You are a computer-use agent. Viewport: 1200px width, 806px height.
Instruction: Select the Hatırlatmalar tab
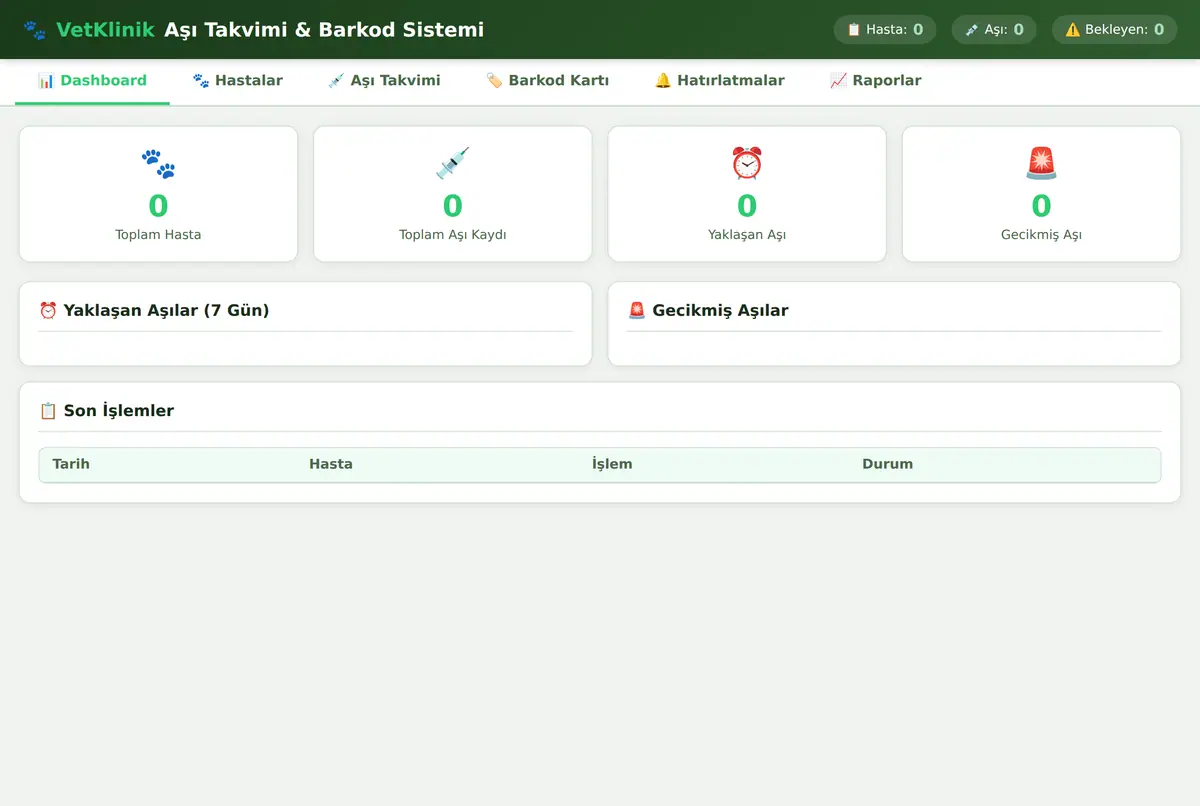(719, 81)
